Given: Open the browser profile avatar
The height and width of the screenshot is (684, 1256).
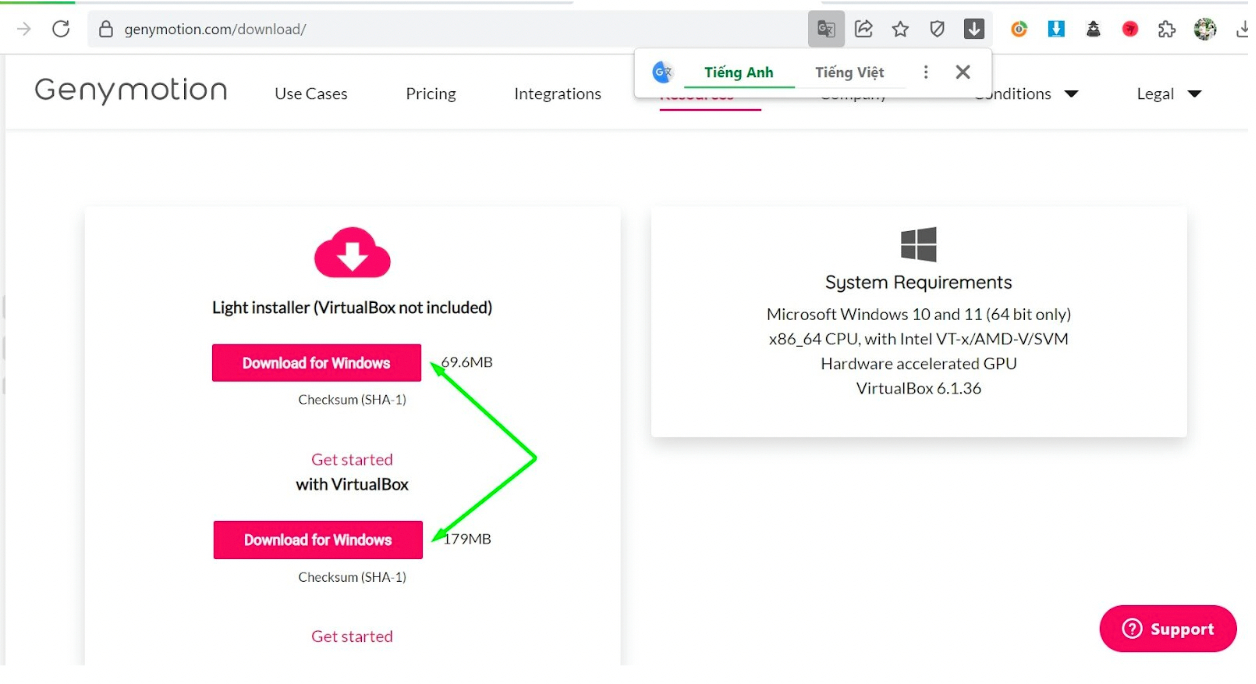Looking at the screenshot, I should [1205, 29].
